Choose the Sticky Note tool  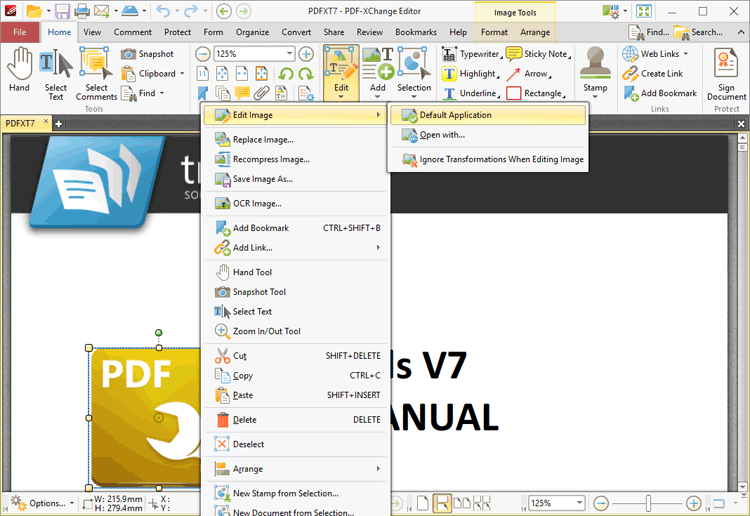(x=539, y=54)
